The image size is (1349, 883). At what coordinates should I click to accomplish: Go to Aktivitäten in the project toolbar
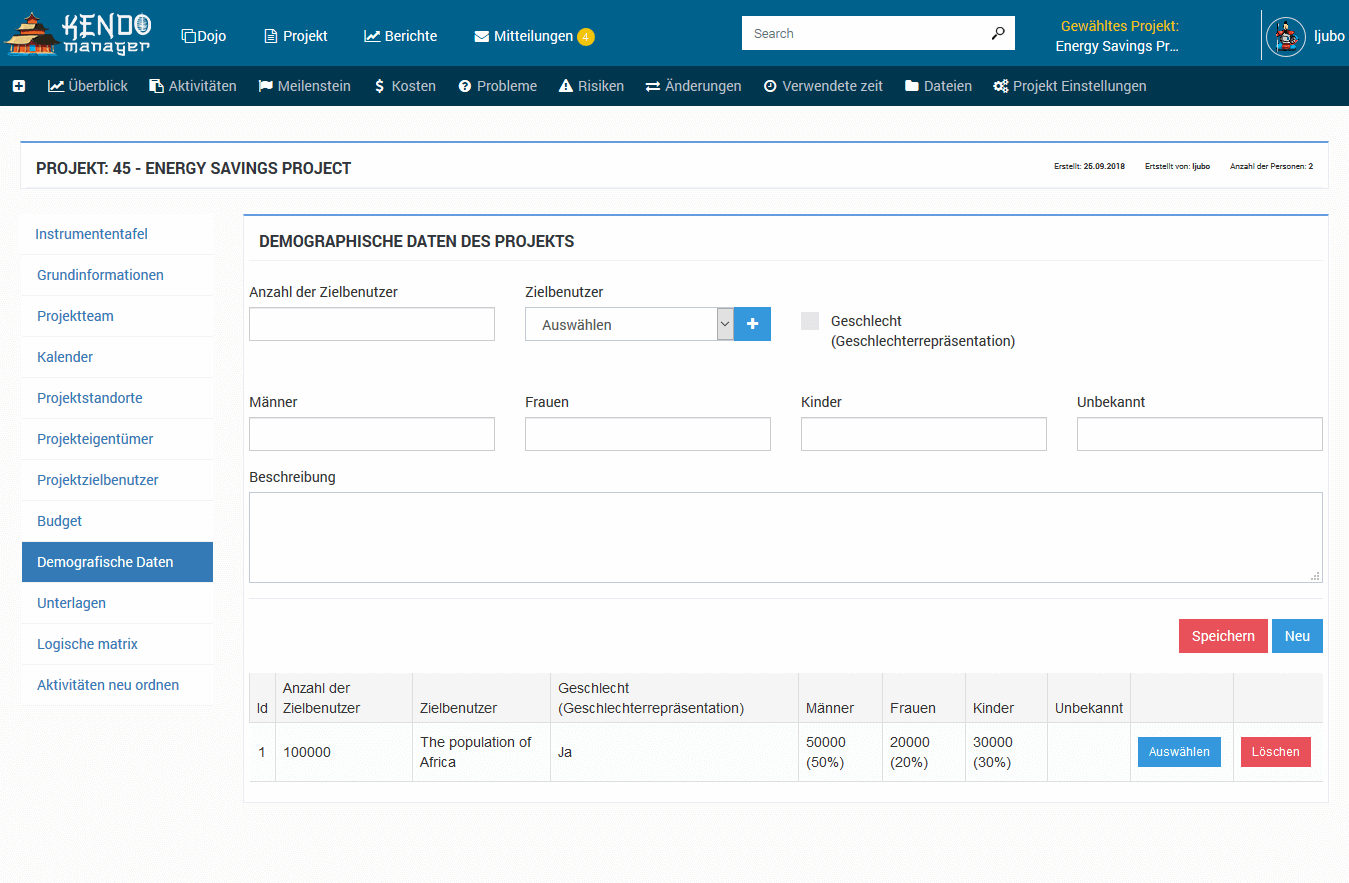(x=192, y=87)
